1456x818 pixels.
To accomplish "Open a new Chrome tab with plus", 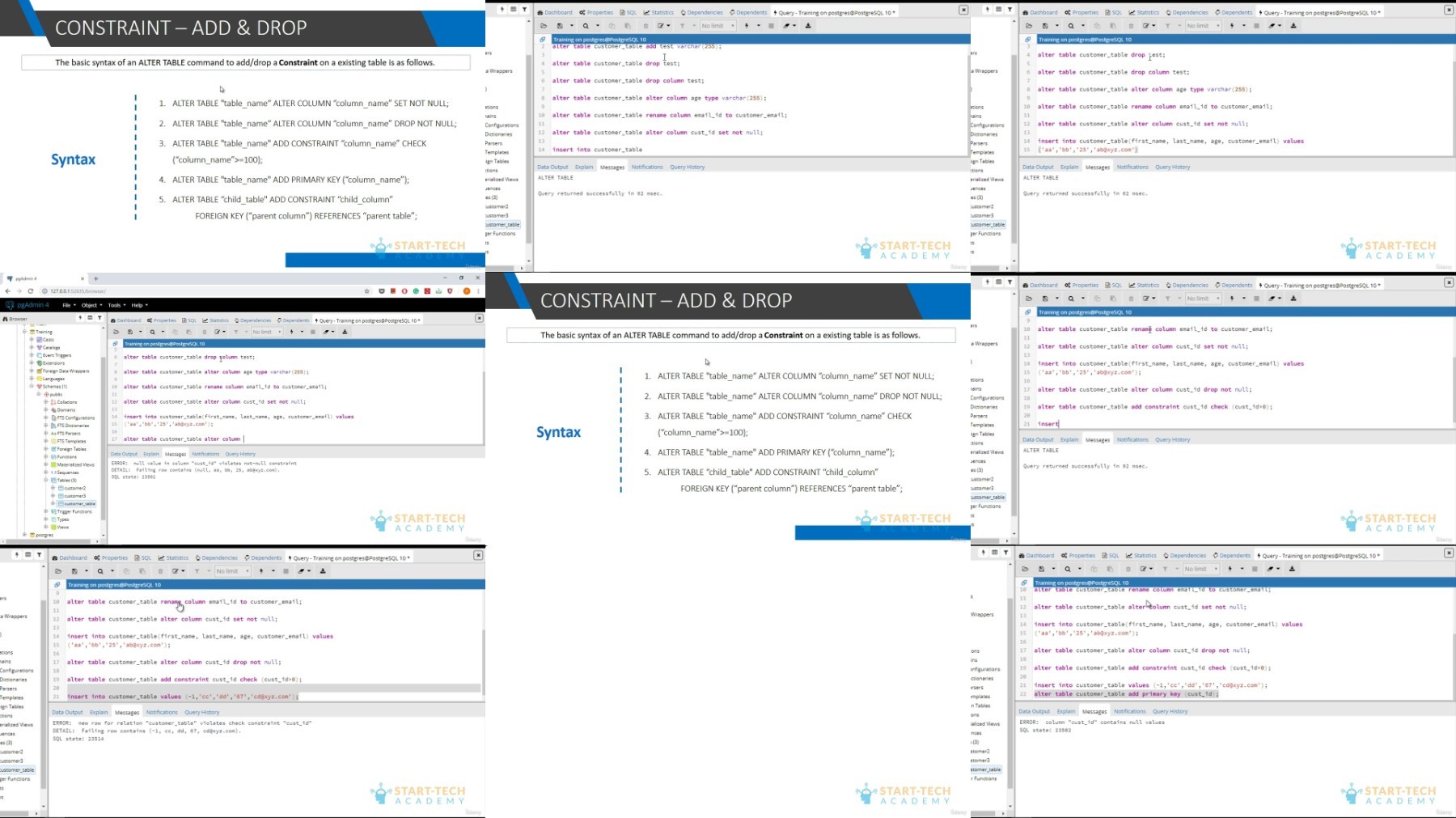I will 95,278.
